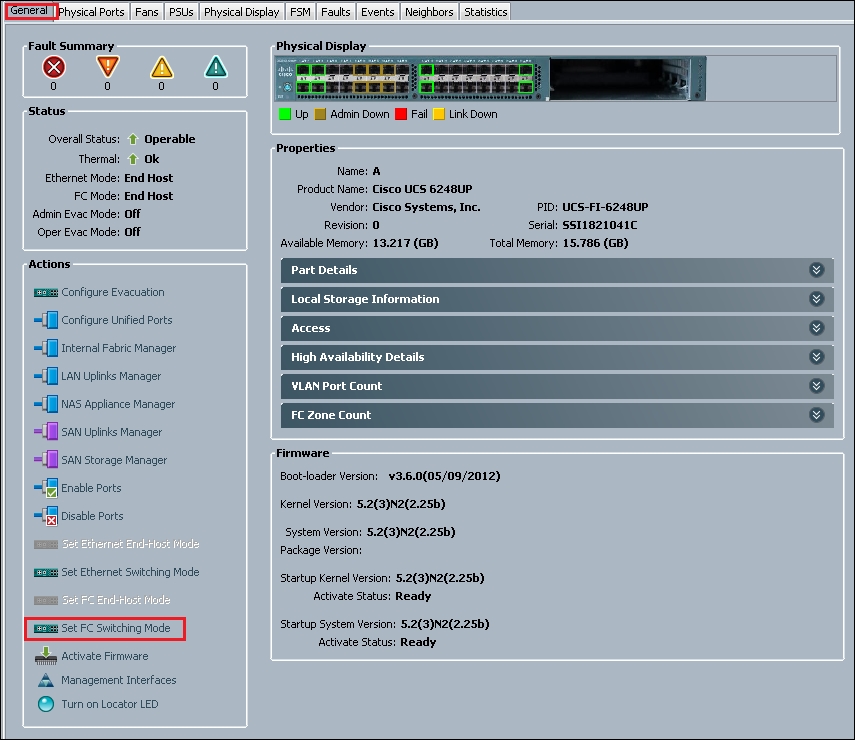Click the critical fault red X icon
The image size is (855, 740).
pyautogui.click(x=53, y=67)
